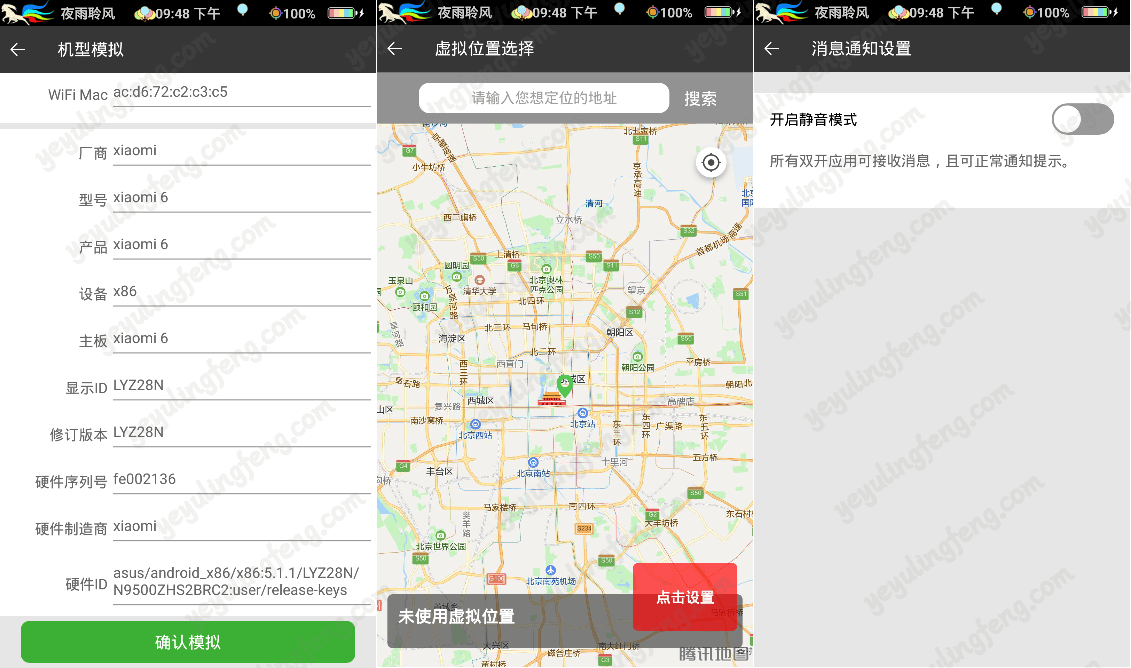Edit the WiFi Mac field
1131x668 pixels.
coord(242,92)
